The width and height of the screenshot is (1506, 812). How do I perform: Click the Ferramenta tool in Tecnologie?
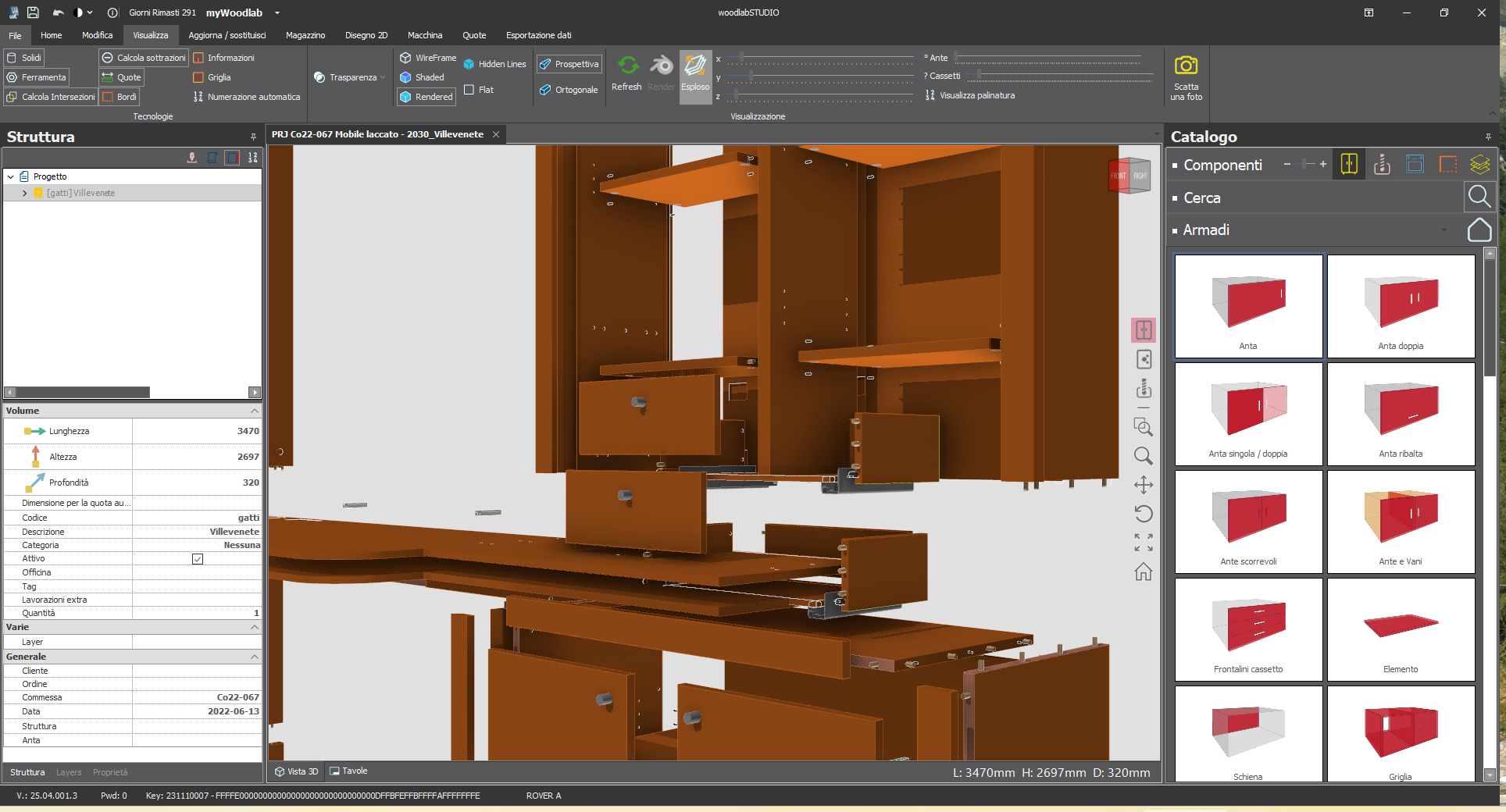(x=36, y=77)
